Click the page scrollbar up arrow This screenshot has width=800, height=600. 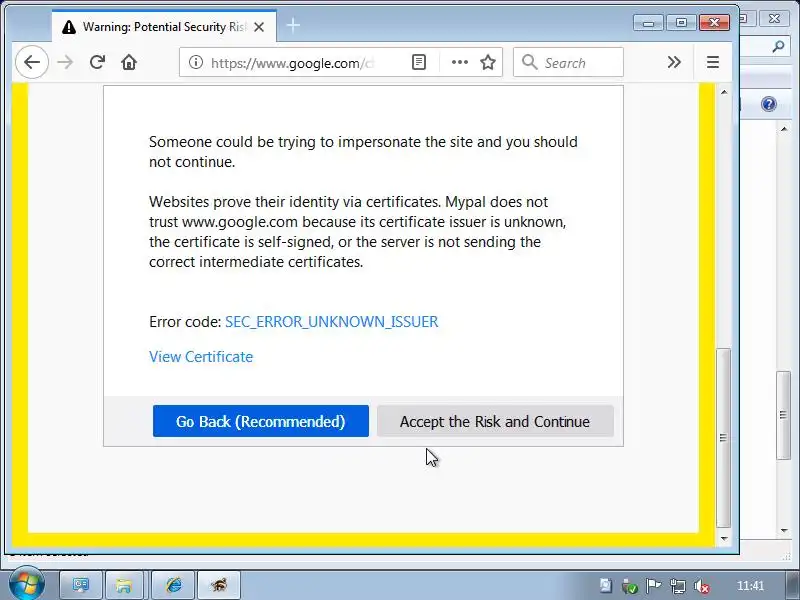[x=723, y=92]
